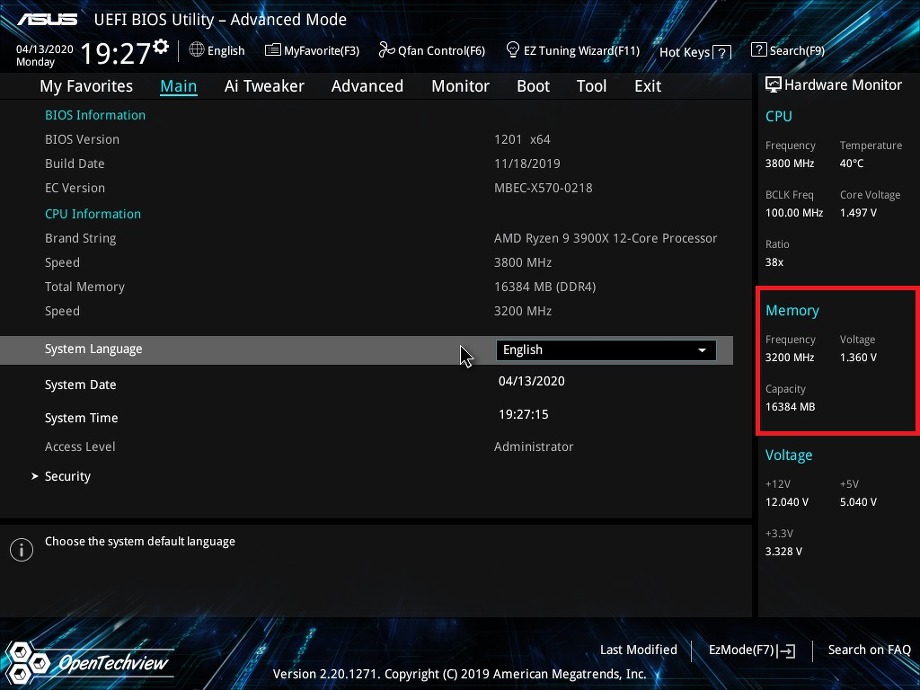Image resolution: width=920 pixels, height=690 pixels.
Task: Launch EZ Tuning Wizard lightbulb icon
Action: click(x=513, y=50)
